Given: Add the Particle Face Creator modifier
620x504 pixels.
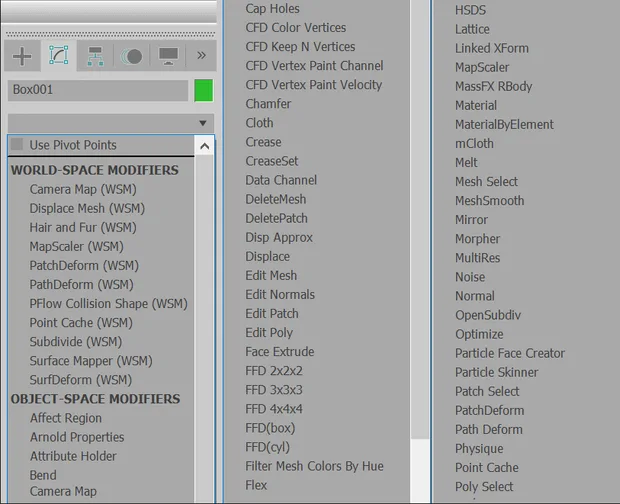Looking at the screenshot, I should pos(510,353).
